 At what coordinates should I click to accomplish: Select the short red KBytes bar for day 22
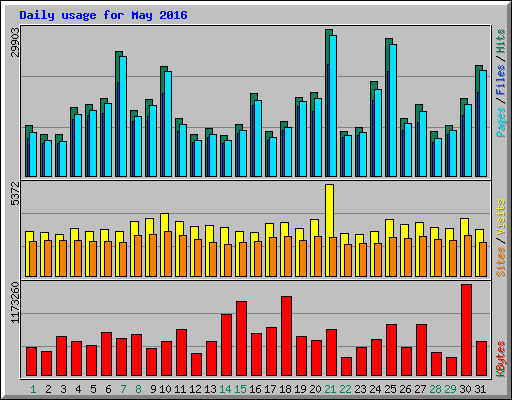tap(346, 367)
